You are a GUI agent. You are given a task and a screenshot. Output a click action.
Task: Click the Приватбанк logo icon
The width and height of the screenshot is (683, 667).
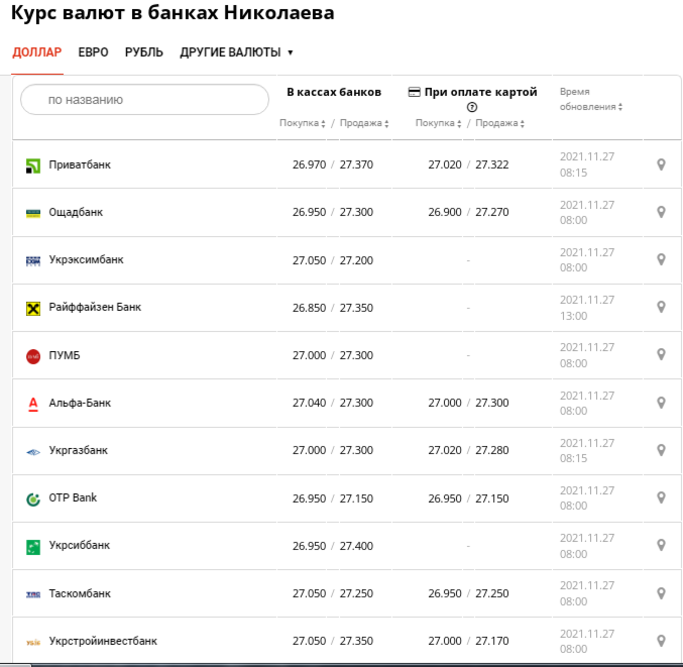(x=33, y=166)
